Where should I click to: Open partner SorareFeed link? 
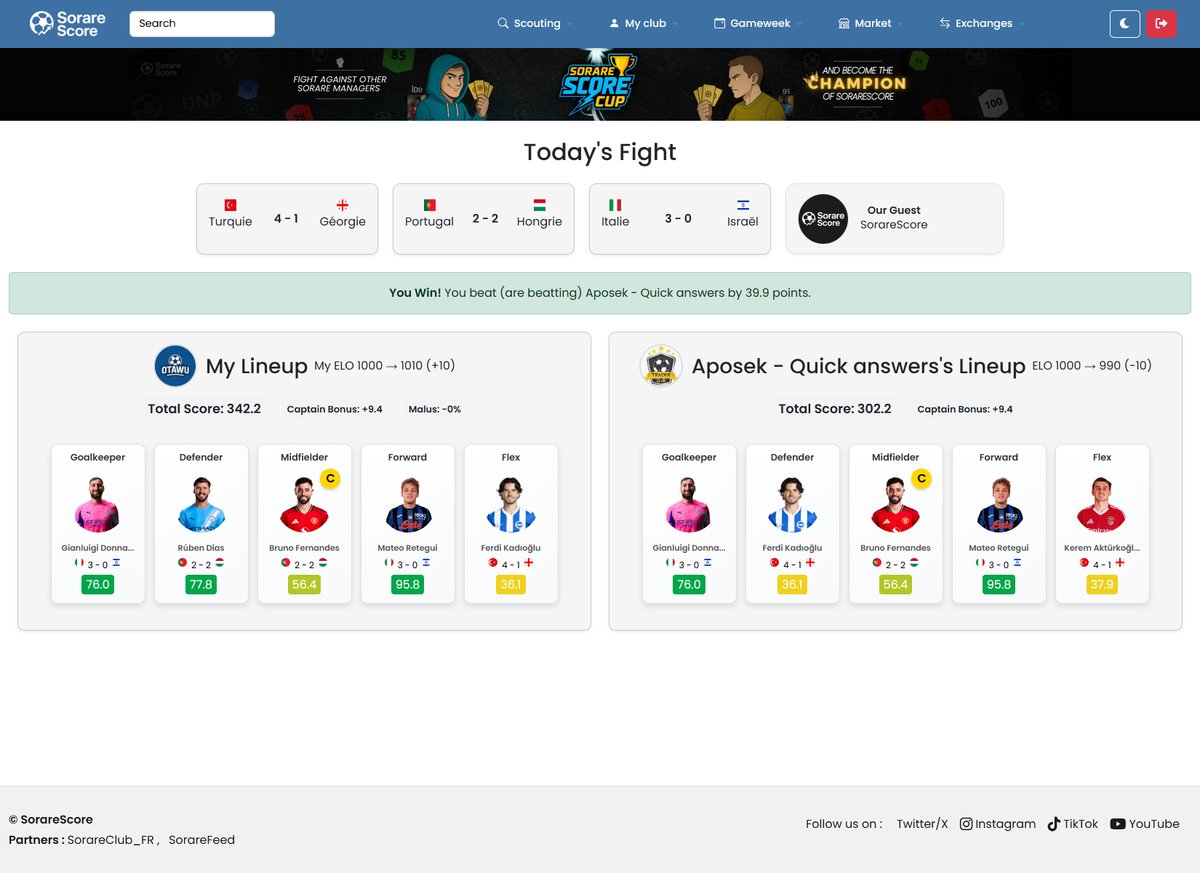(202, 840)
